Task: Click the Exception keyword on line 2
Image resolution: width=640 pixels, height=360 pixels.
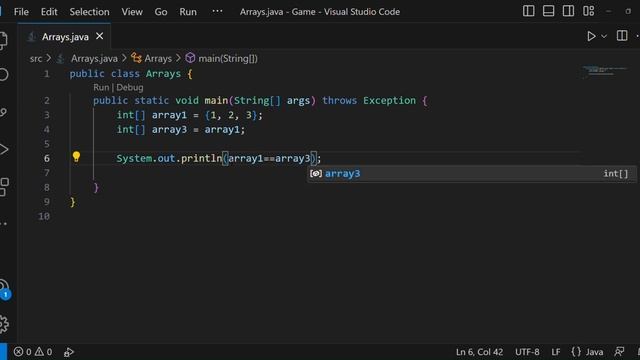Action: [x=389, y=100]
